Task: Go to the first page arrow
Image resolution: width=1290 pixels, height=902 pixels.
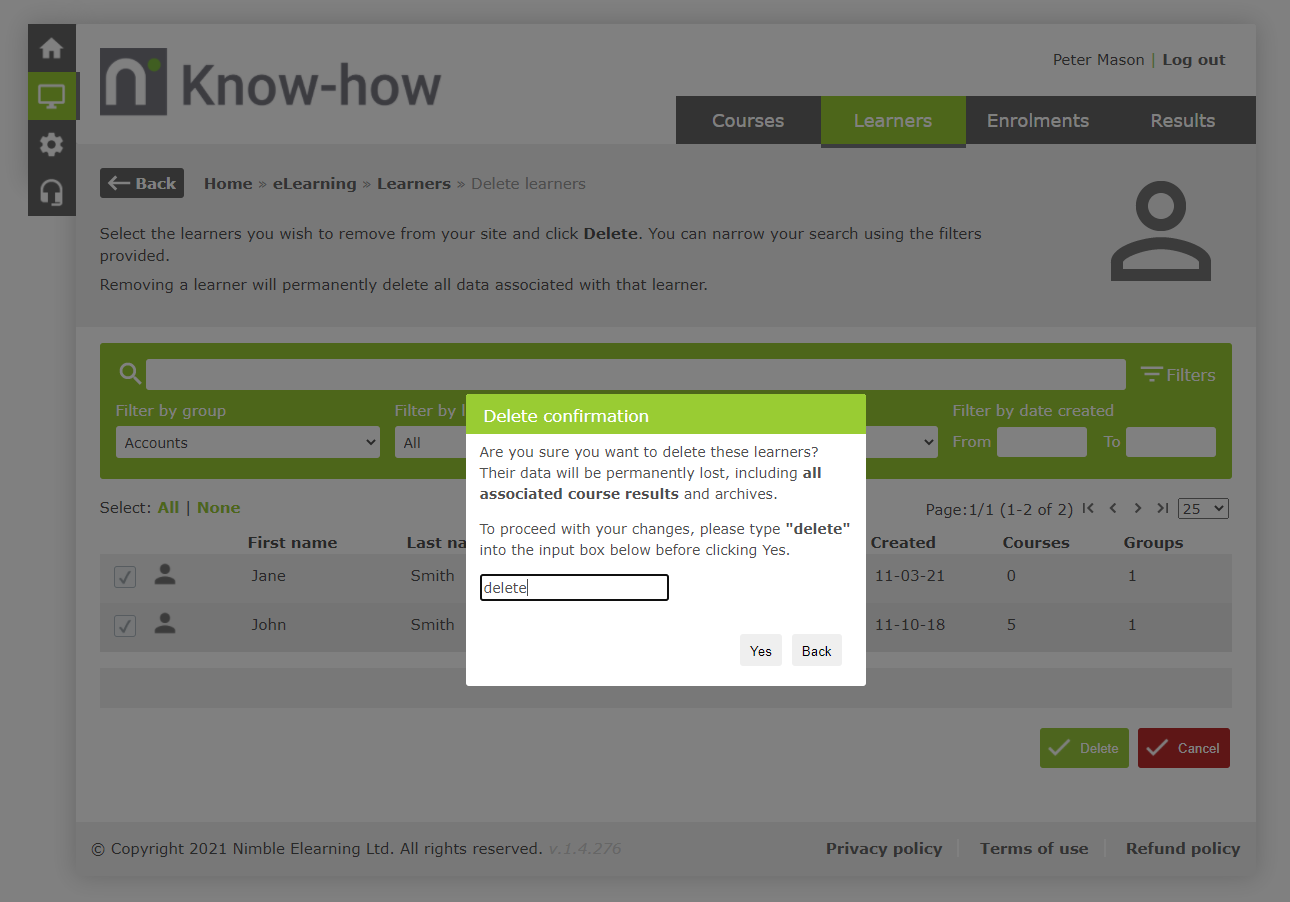Action: point(1088,508)
